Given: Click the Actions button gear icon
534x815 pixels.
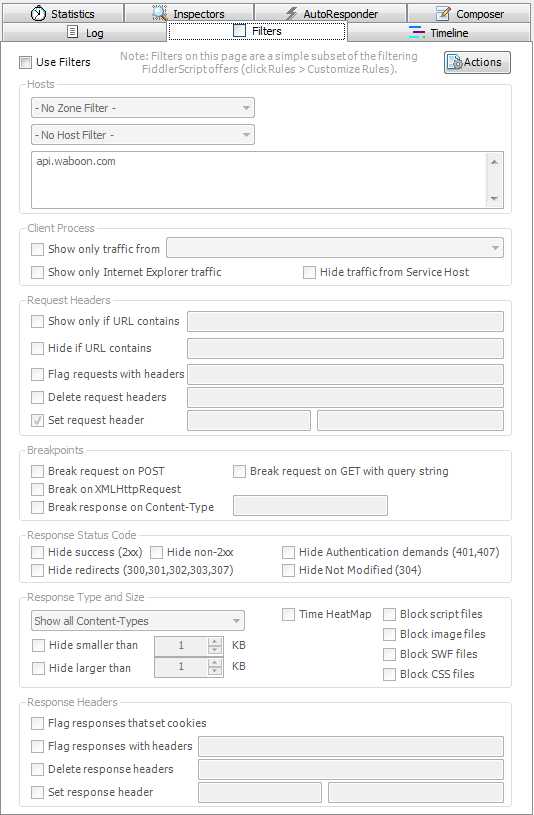Looking at the screenshot, I should [x=454, y=62].
